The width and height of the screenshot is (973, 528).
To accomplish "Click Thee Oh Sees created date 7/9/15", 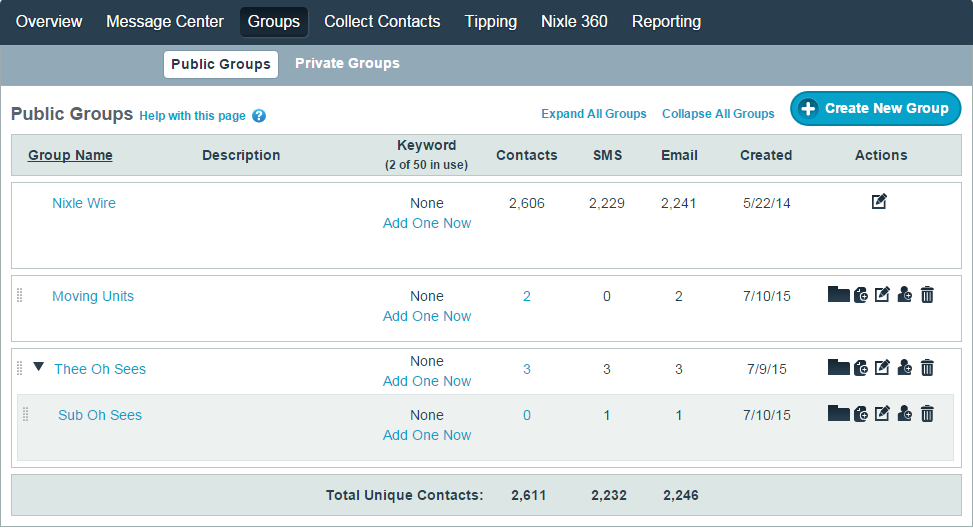I will coord(766,370).
